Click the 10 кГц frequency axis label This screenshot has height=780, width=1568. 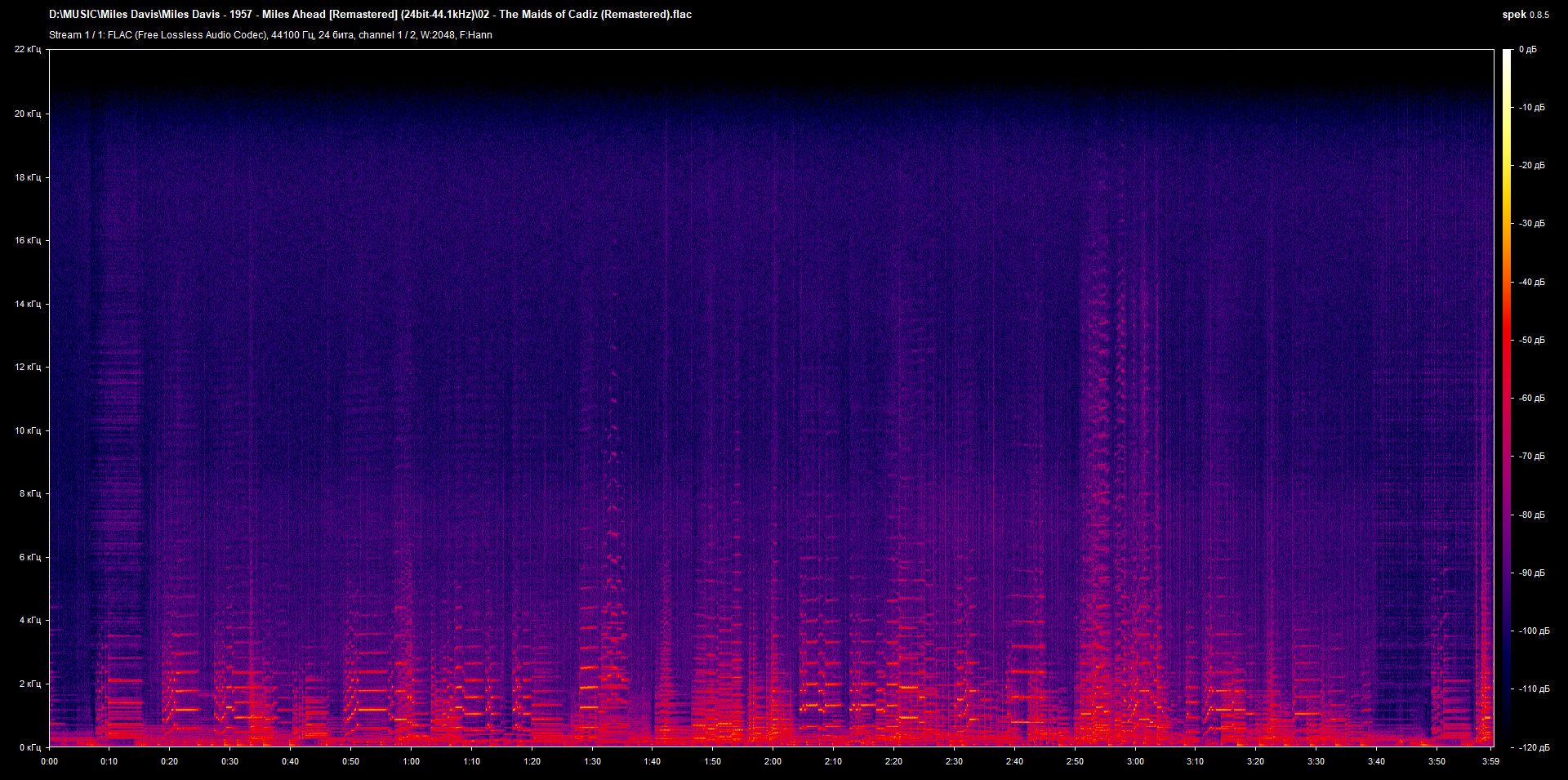(28, 430)
